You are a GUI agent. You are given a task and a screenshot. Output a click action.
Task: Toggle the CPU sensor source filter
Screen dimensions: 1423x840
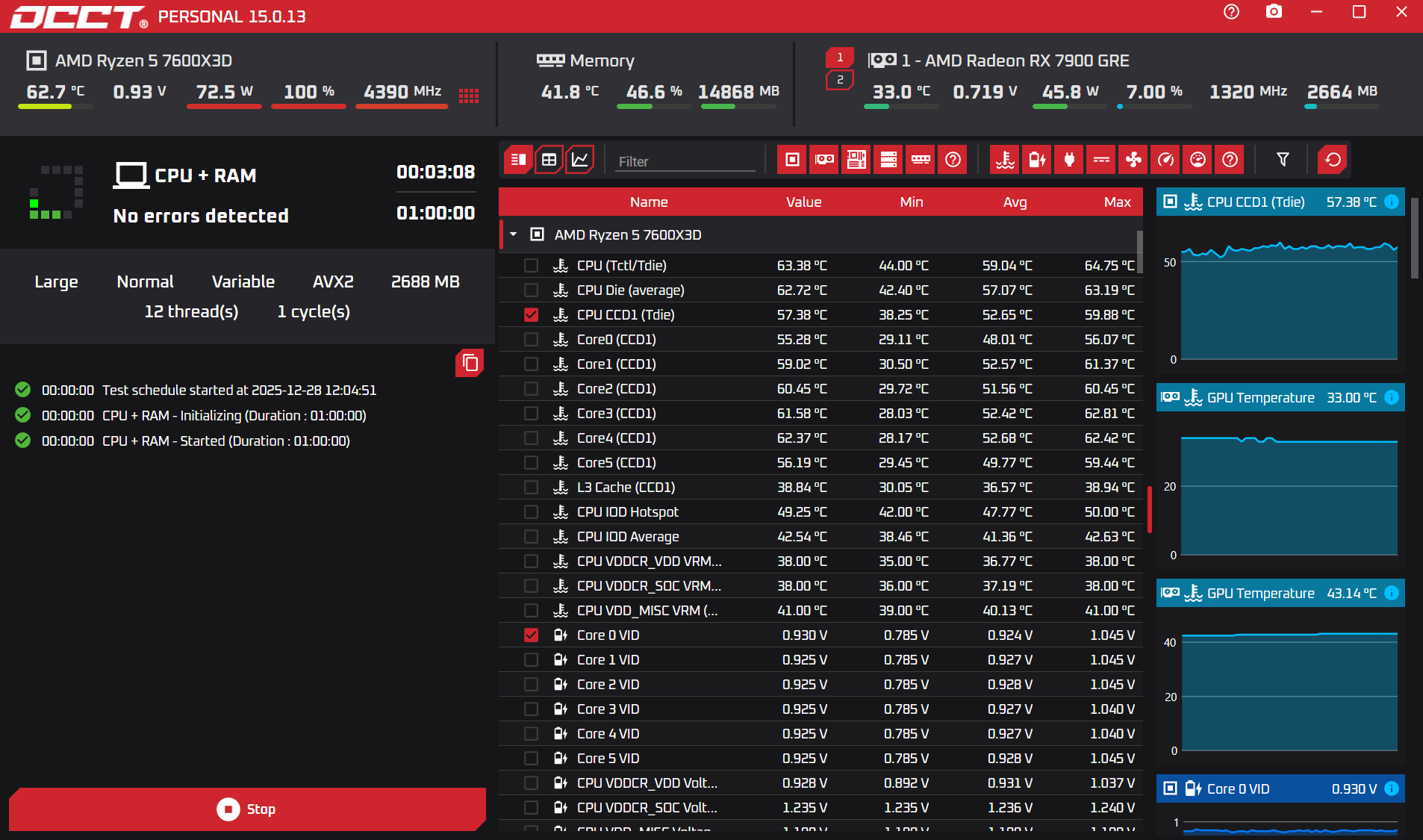coord(793,160)
